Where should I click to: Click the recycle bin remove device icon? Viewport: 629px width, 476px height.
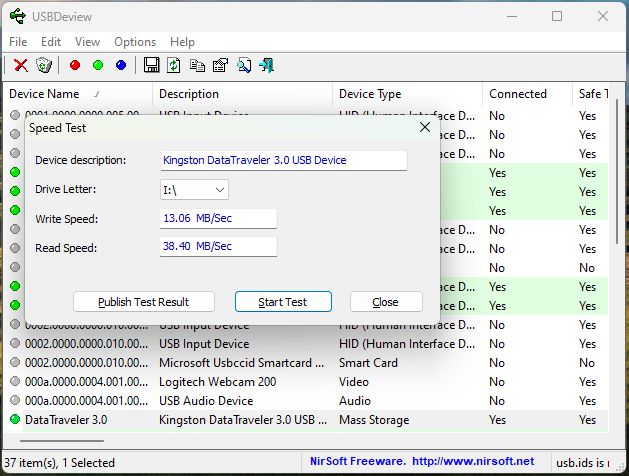coord(44,65)
